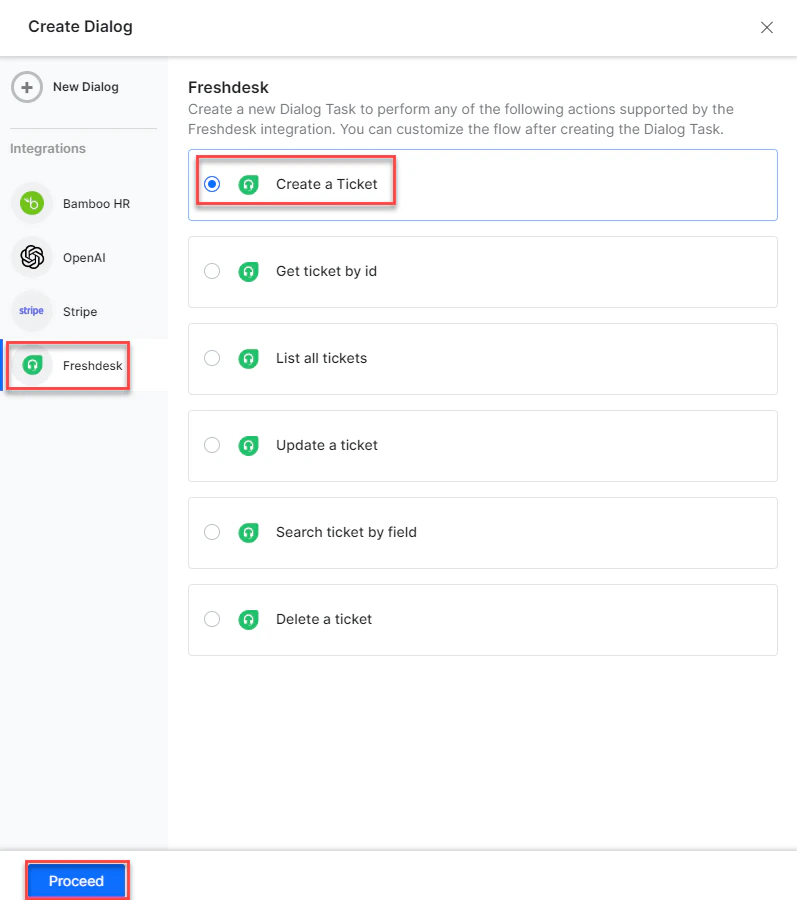
Task: Click the Bamboo HR integration icon
Action: pyautogui.click(x=30, y=203)
